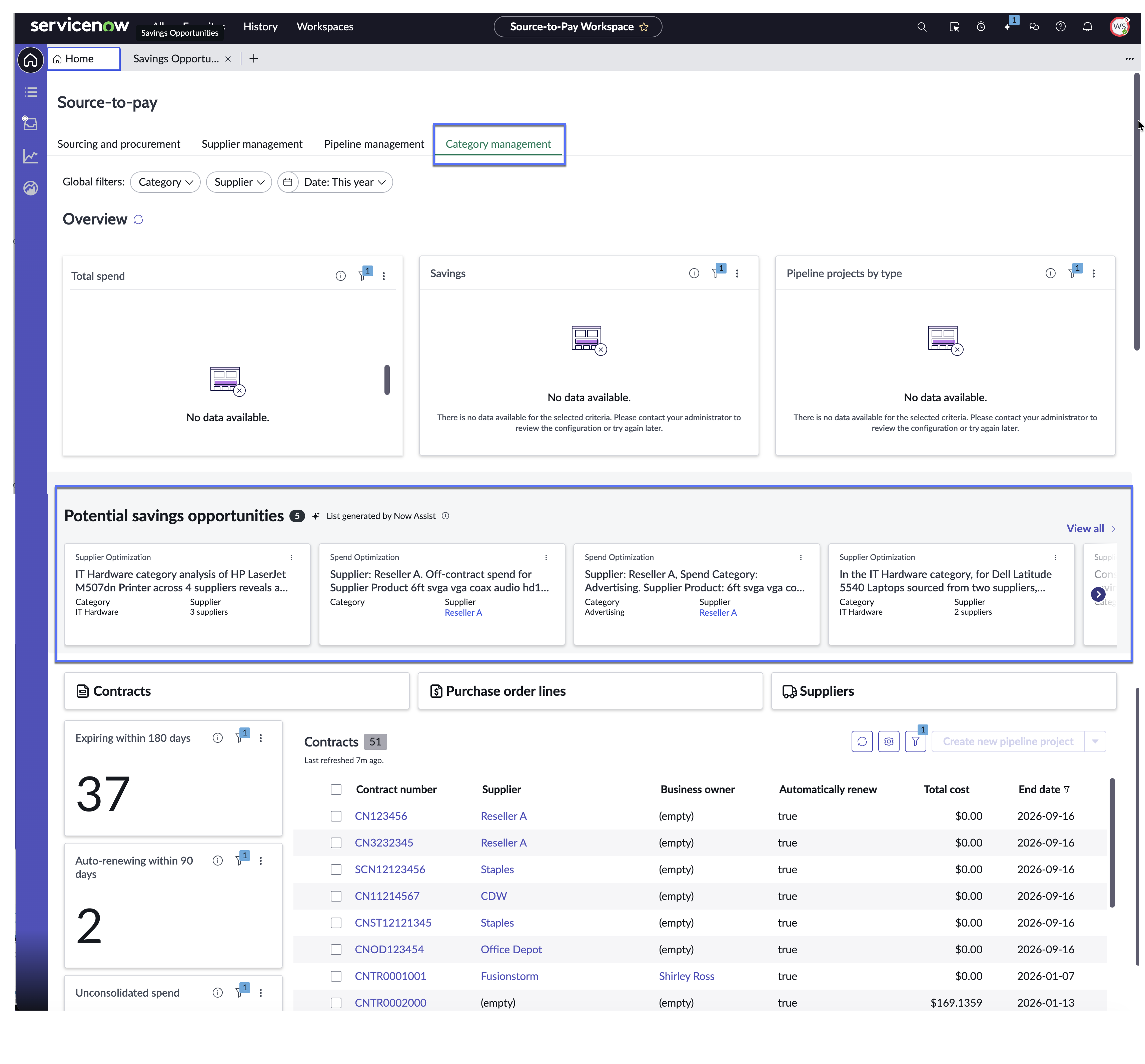Click the Contracts table vertical scrollbar
The width and height of the screenshot is (1145, 1064).
point(1112,843)
